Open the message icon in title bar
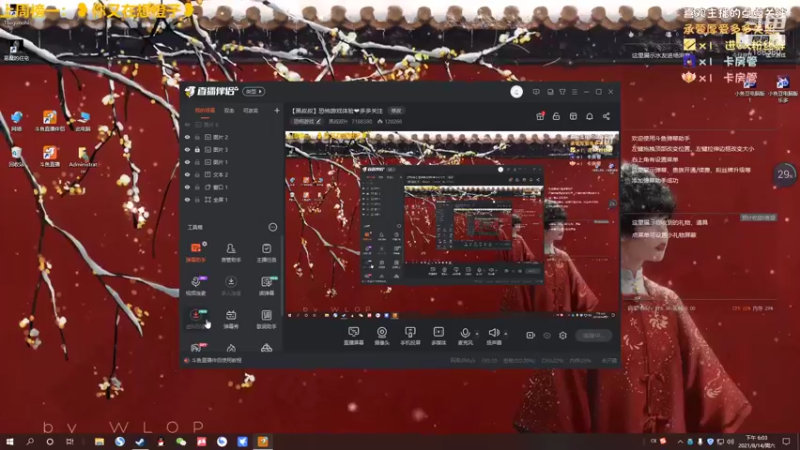The image size is (800, 450). (x=536, y=92)
